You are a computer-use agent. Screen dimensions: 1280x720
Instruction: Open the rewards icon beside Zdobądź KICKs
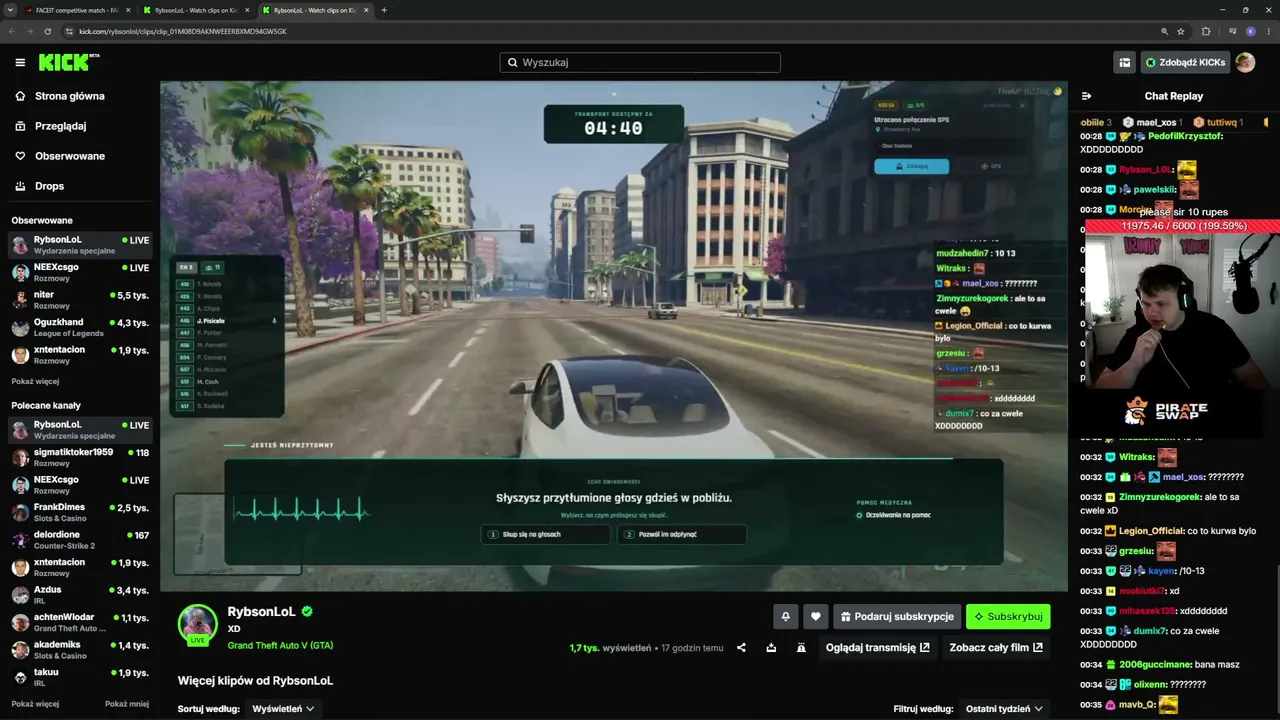pyautogui.click(x=1125, y=62)
